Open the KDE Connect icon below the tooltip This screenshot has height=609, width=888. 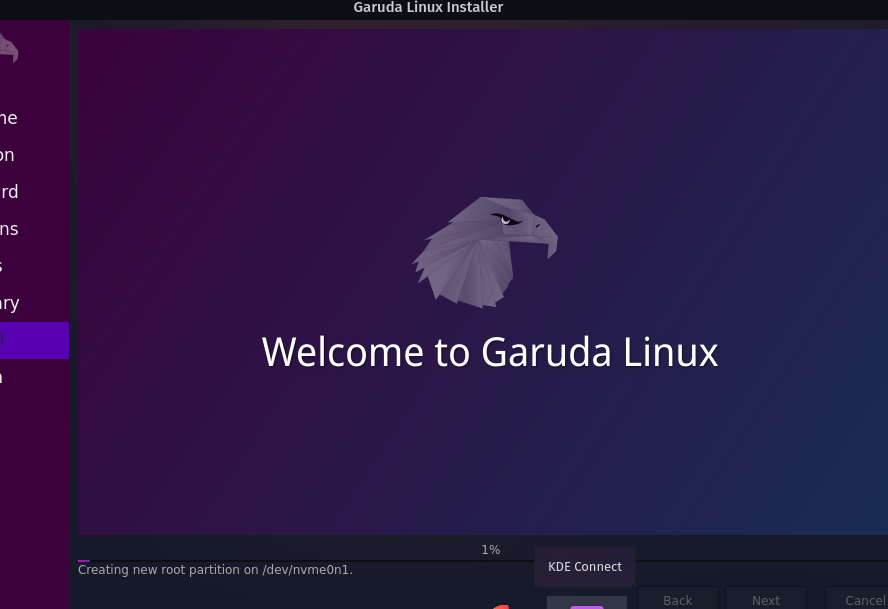click(587, 603)
